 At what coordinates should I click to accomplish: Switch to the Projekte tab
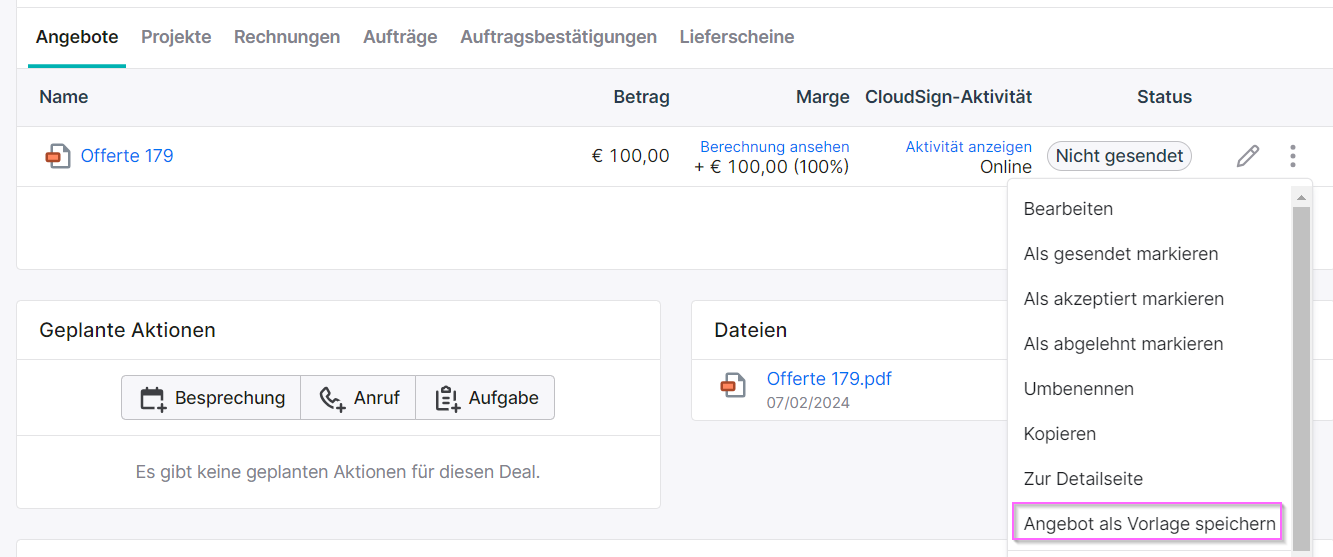pos(176,37)
